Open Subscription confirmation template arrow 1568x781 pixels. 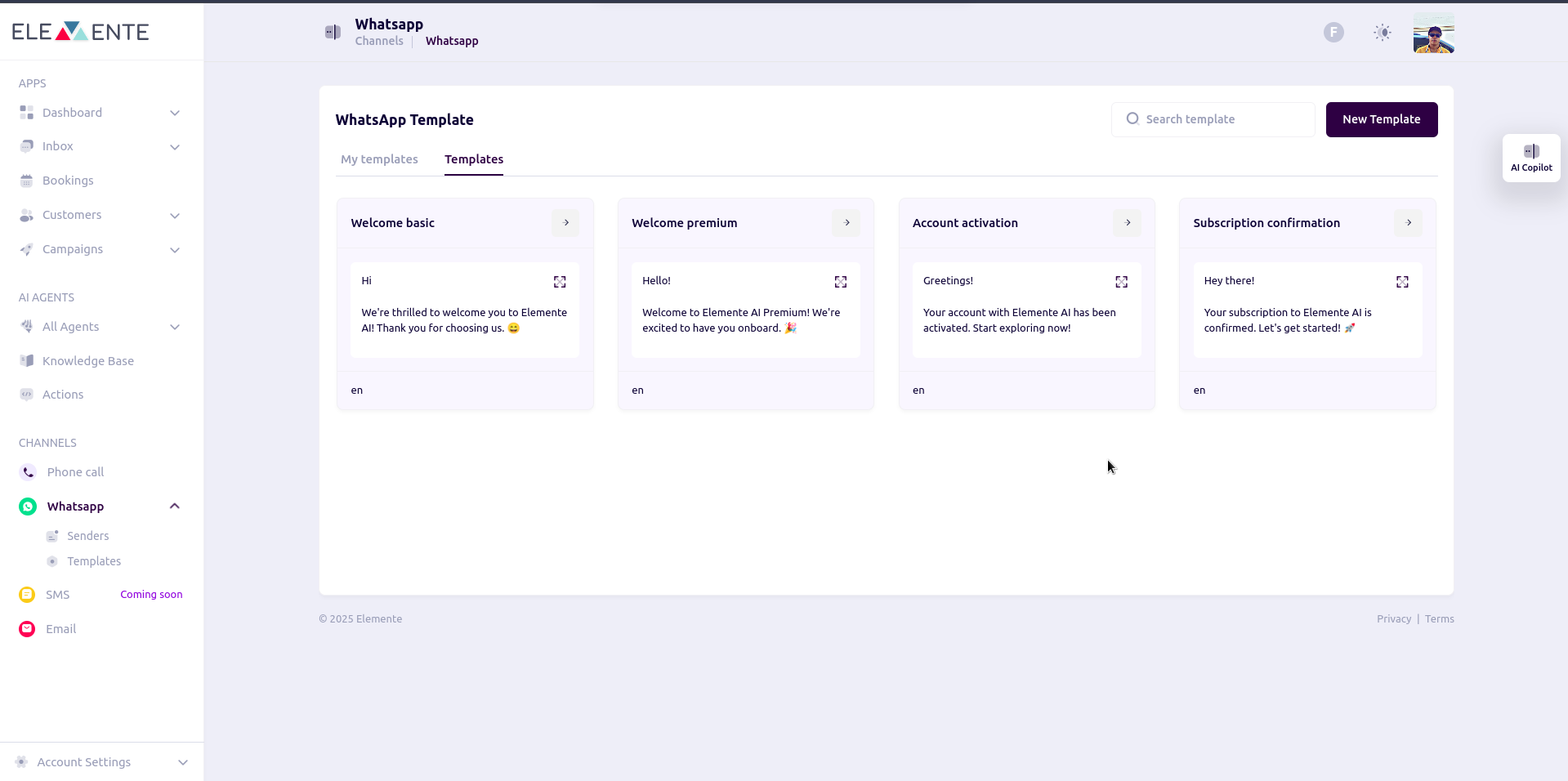point(1409,222)
